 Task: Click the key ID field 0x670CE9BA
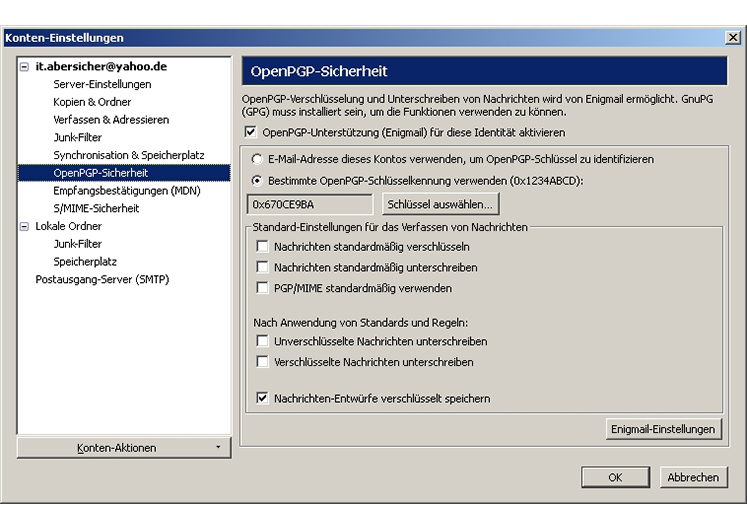pos(311,204)
